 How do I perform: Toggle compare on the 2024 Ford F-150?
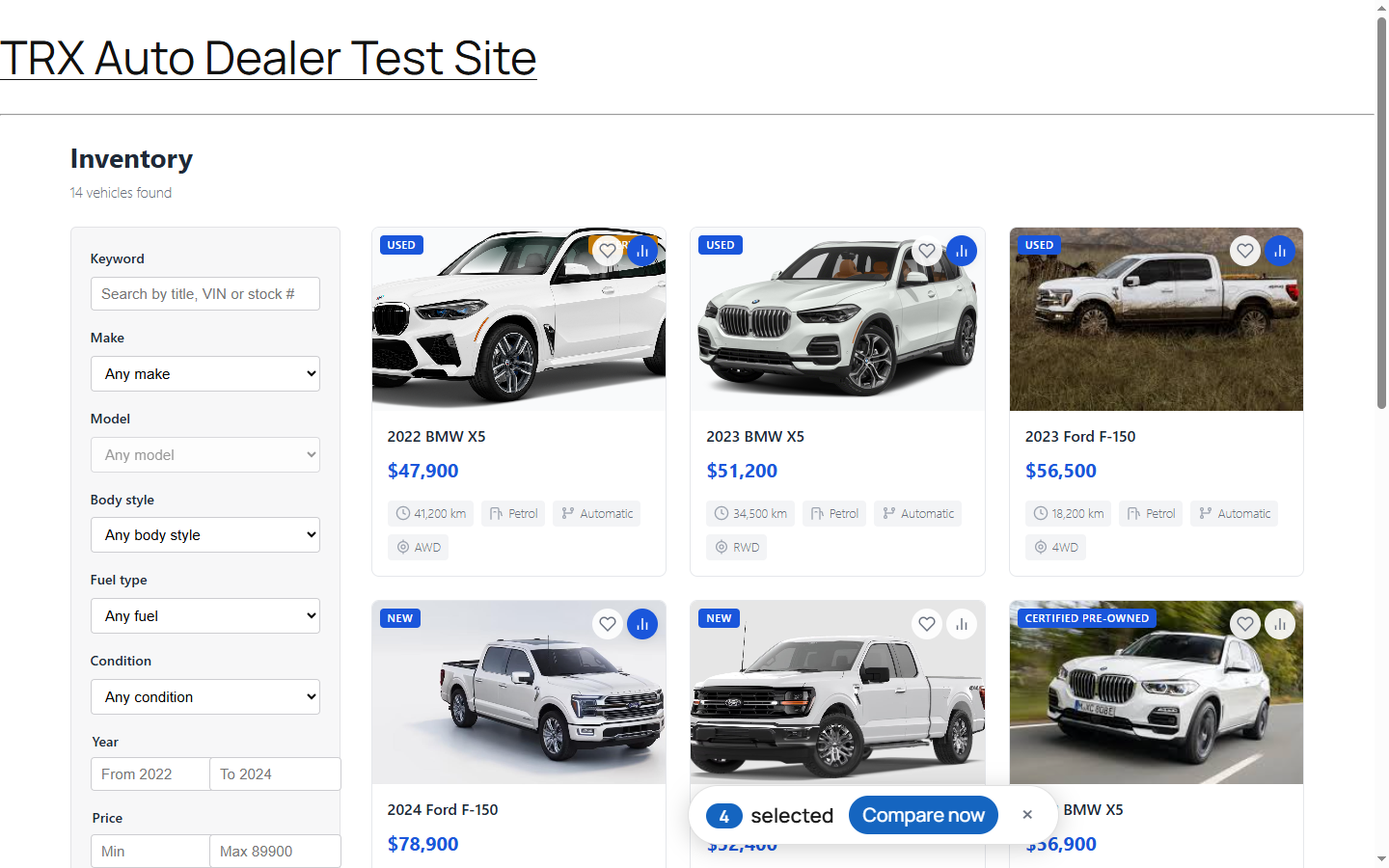pyautogui.click(x=642, y=624)
